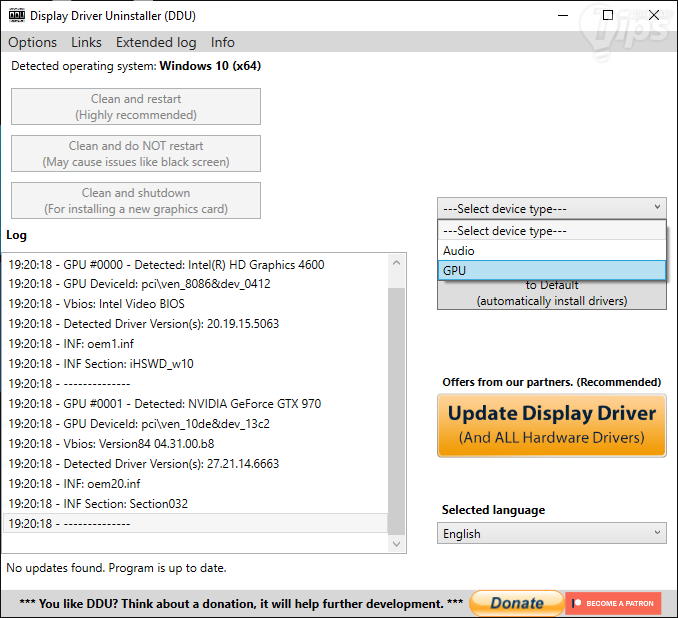Select log line 'GPU DeviceId: pci\ven_10de&dev_13c2'
Viewport: 678px width, 618px height.
[195, 423]
